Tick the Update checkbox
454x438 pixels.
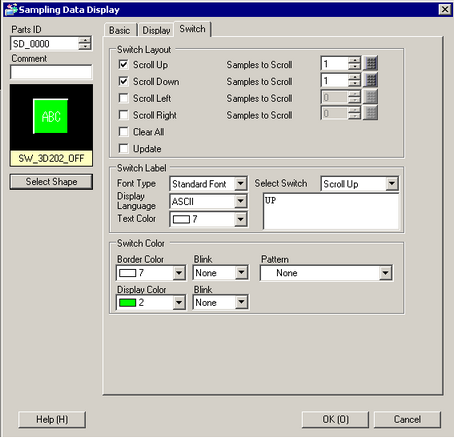[123, 148]
